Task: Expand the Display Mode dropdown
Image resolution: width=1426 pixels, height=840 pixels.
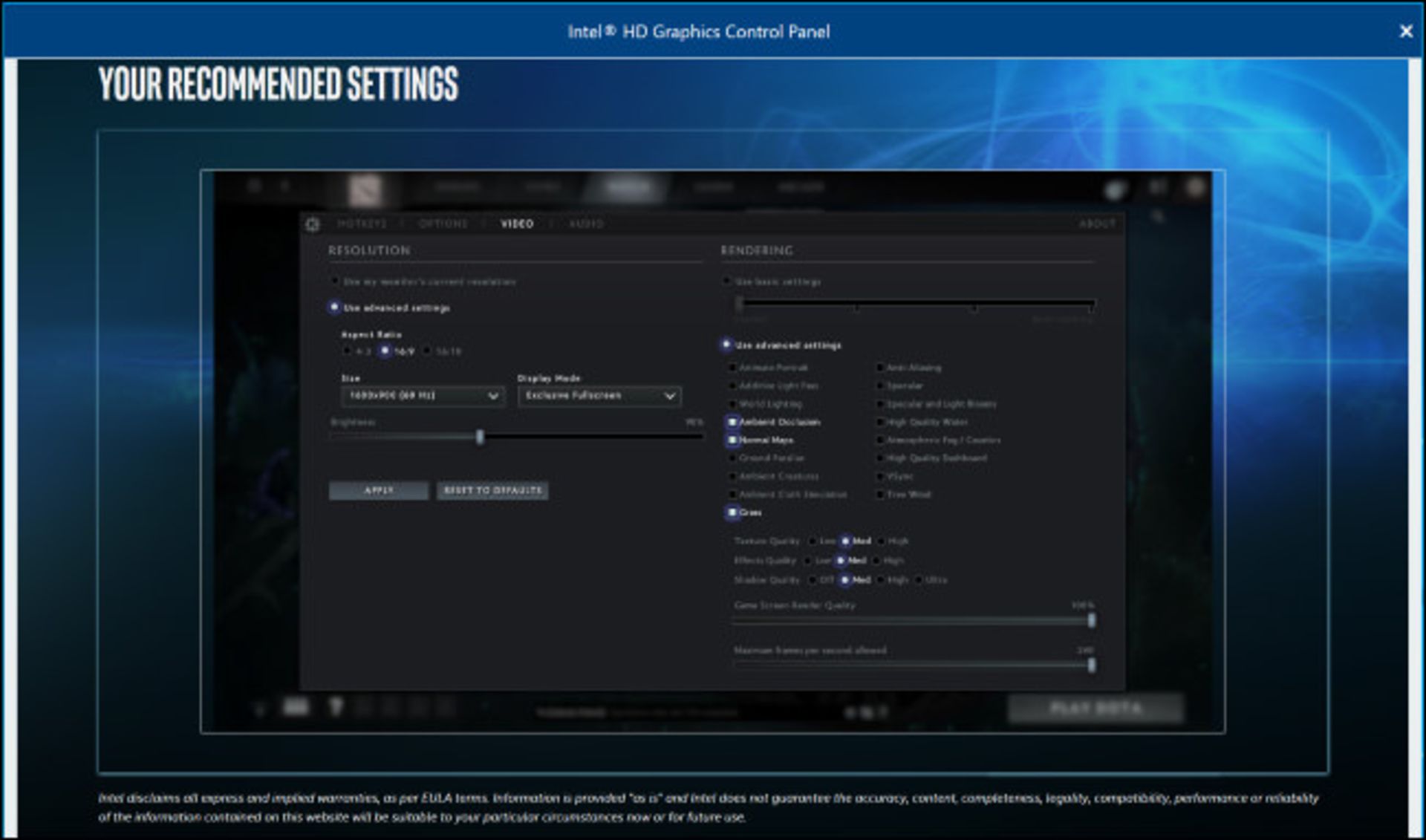Action: point(599,396)
